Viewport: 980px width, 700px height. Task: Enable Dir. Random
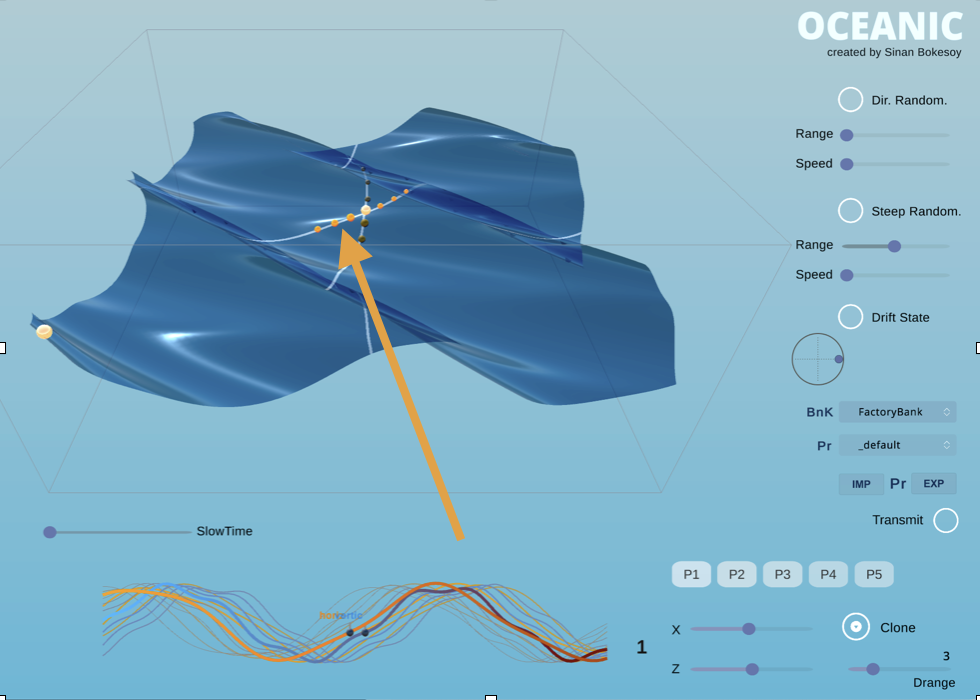pyautogui.click(x=850, y=99)
